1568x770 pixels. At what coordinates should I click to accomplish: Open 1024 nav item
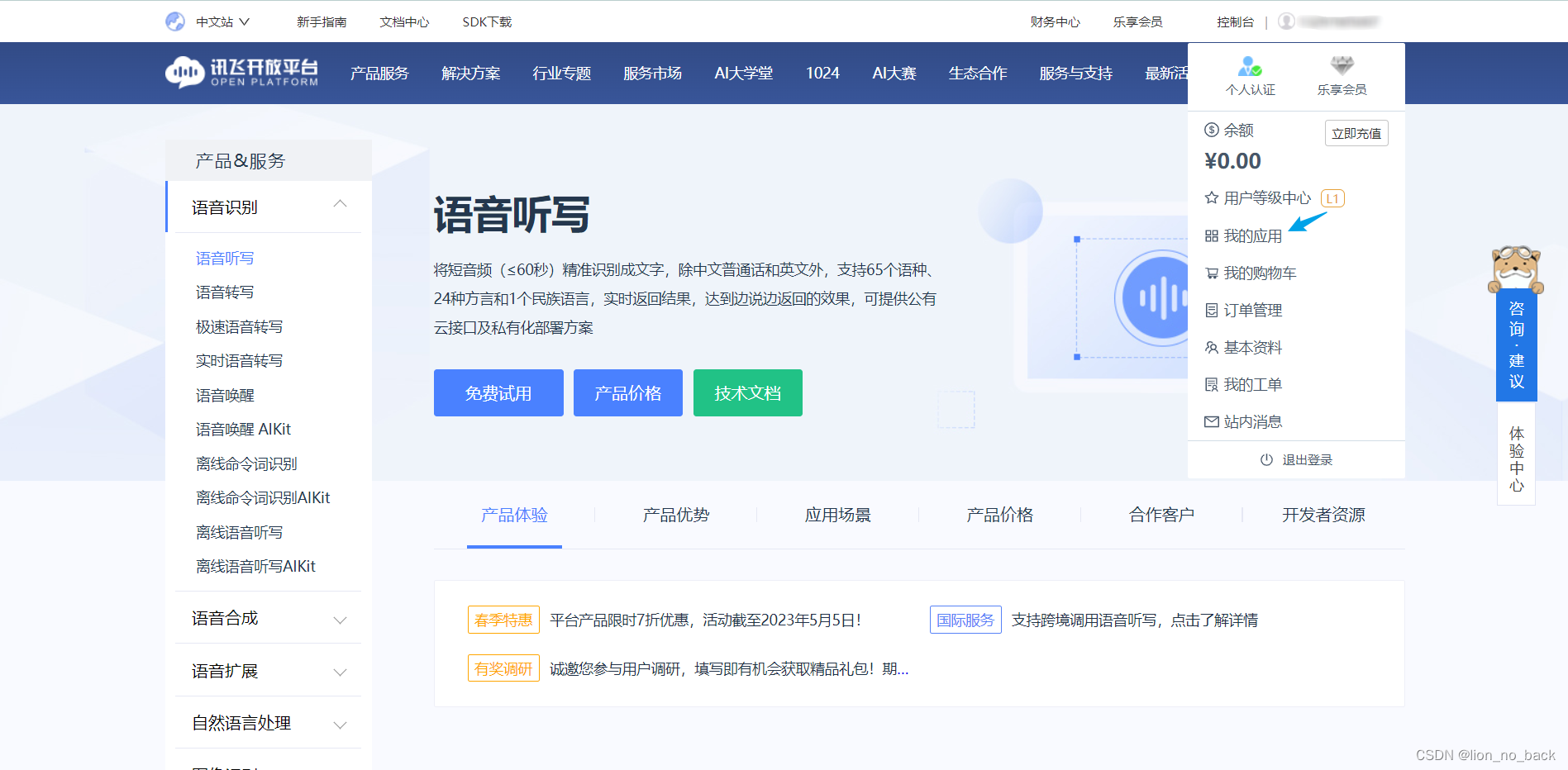pos(822,73)
